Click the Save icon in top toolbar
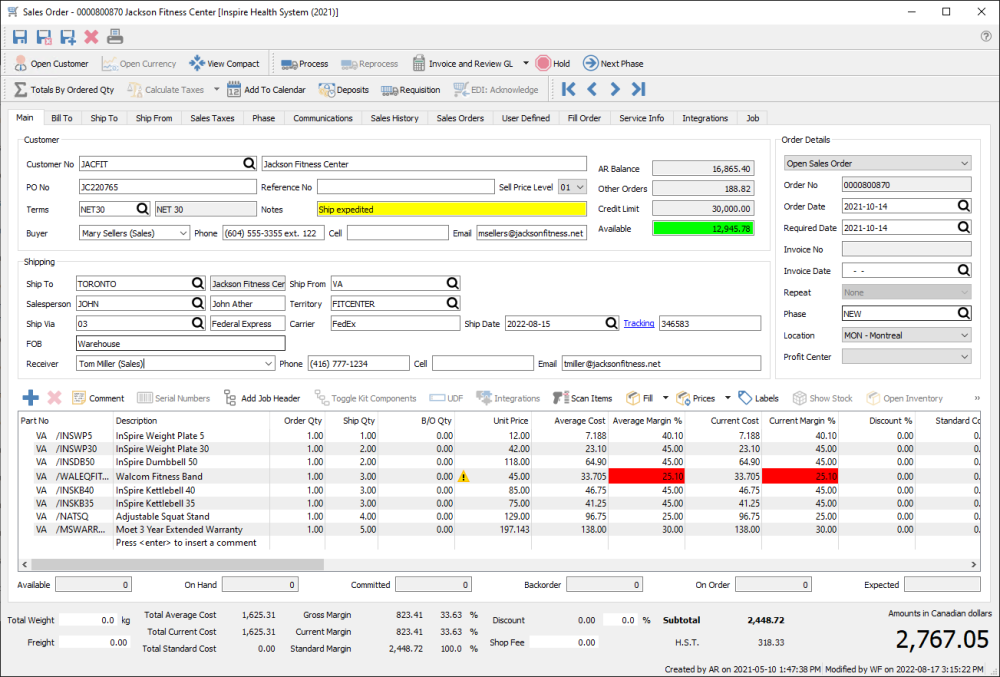The height and width of the screenshot is (677, 1000). [20, 37]
